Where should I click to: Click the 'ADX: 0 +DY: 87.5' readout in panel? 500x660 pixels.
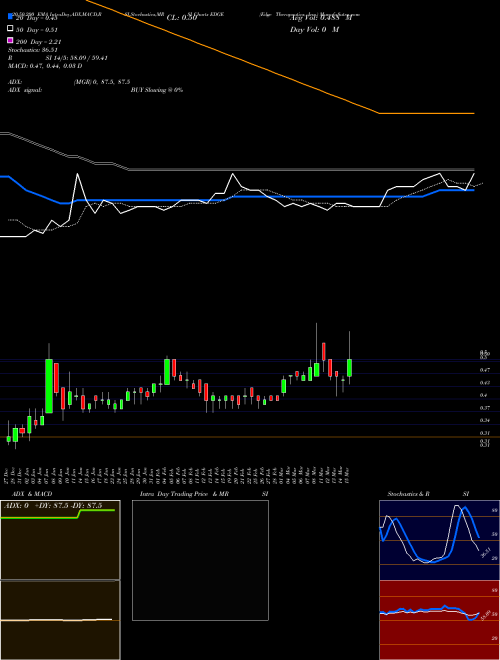click(53, 506)
